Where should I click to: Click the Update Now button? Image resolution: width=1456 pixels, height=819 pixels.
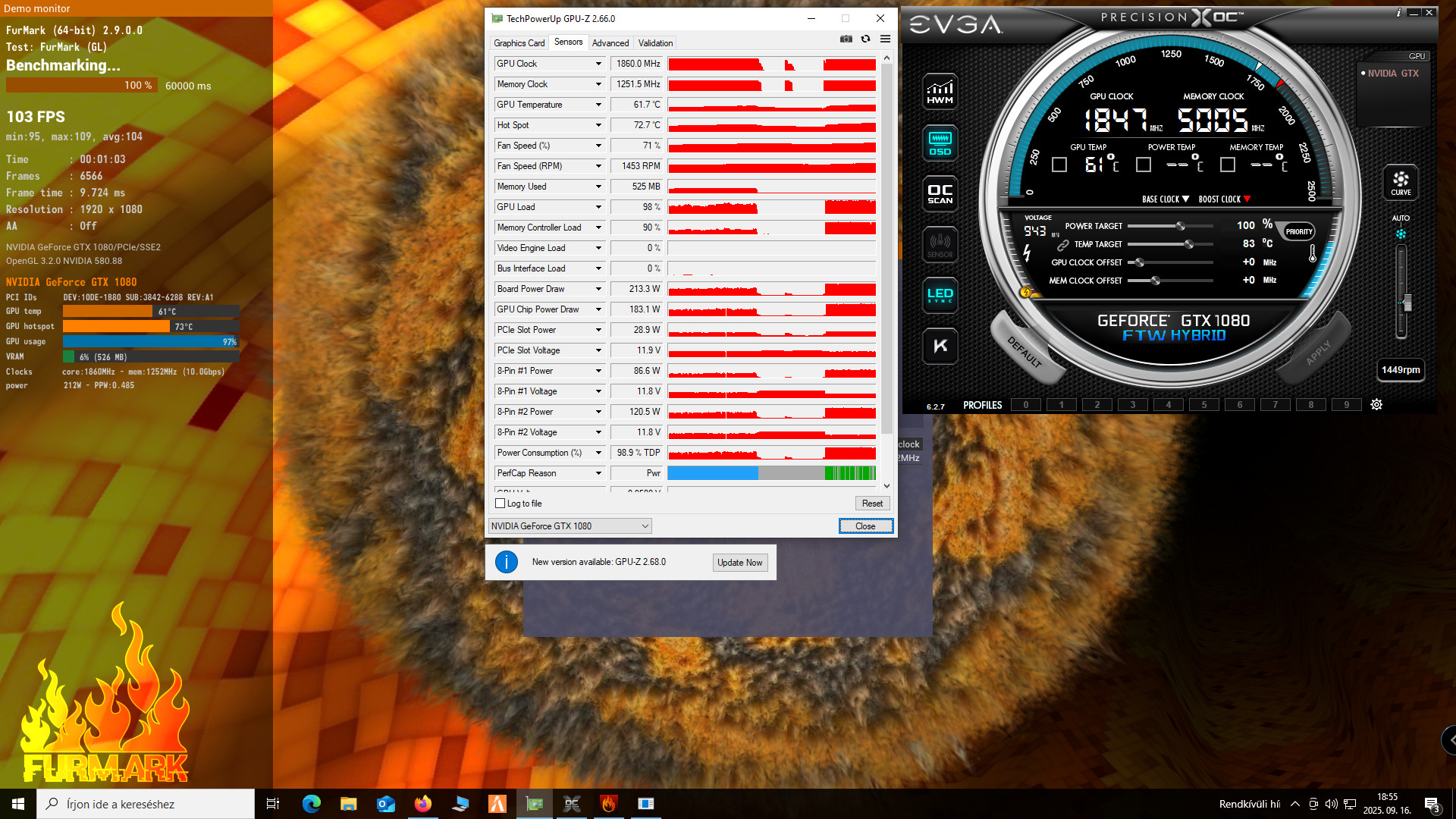pos(739,563)
